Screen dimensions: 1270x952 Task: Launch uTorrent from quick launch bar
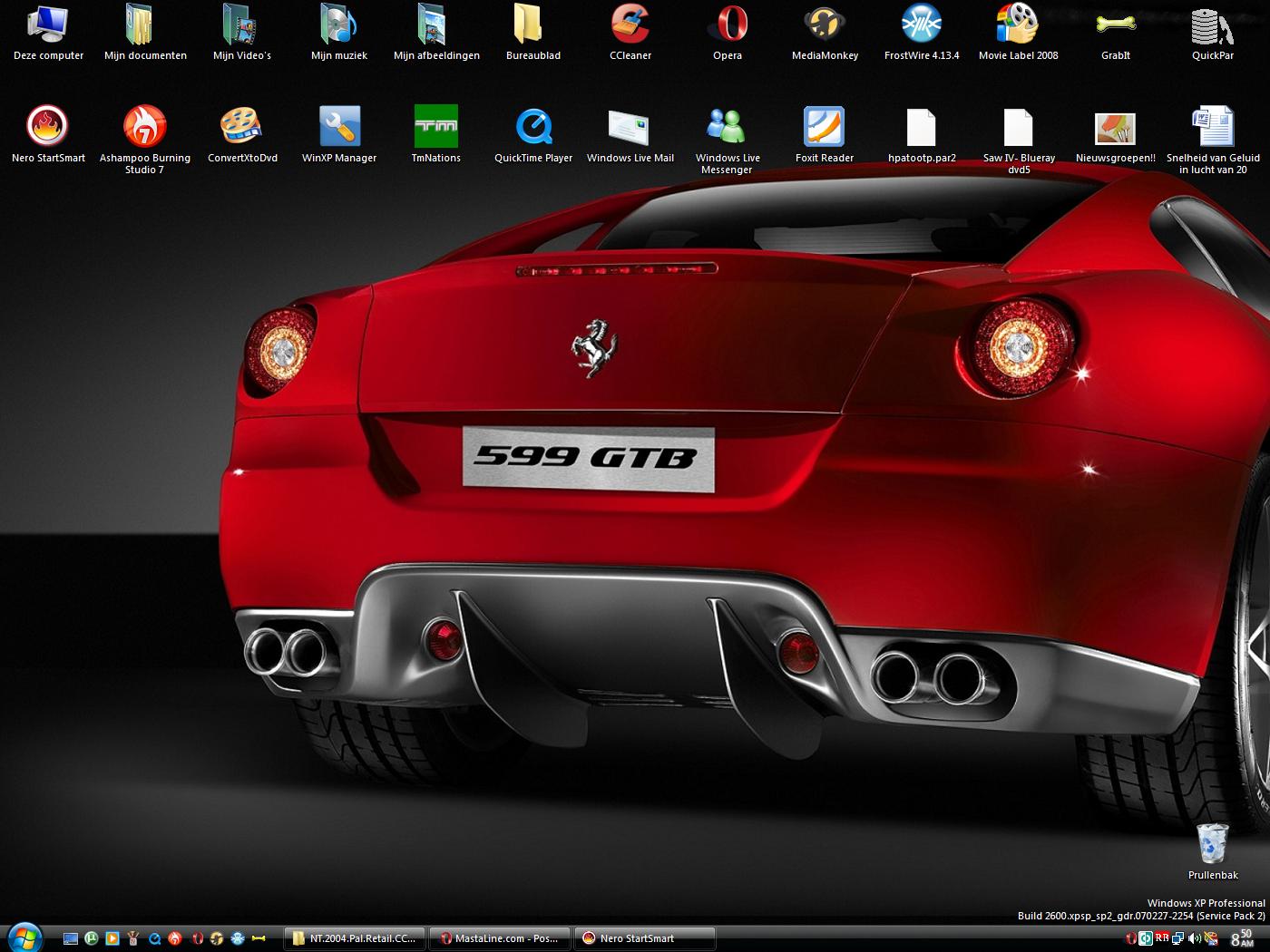(92, 938)
